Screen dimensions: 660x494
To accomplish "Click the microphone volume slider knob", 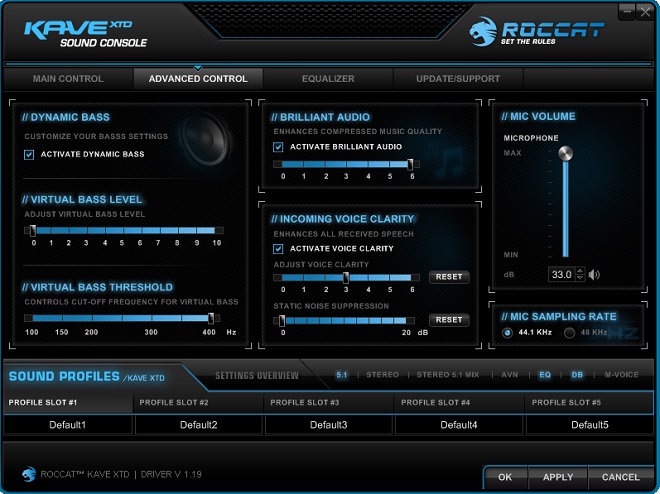I will 565,154.
